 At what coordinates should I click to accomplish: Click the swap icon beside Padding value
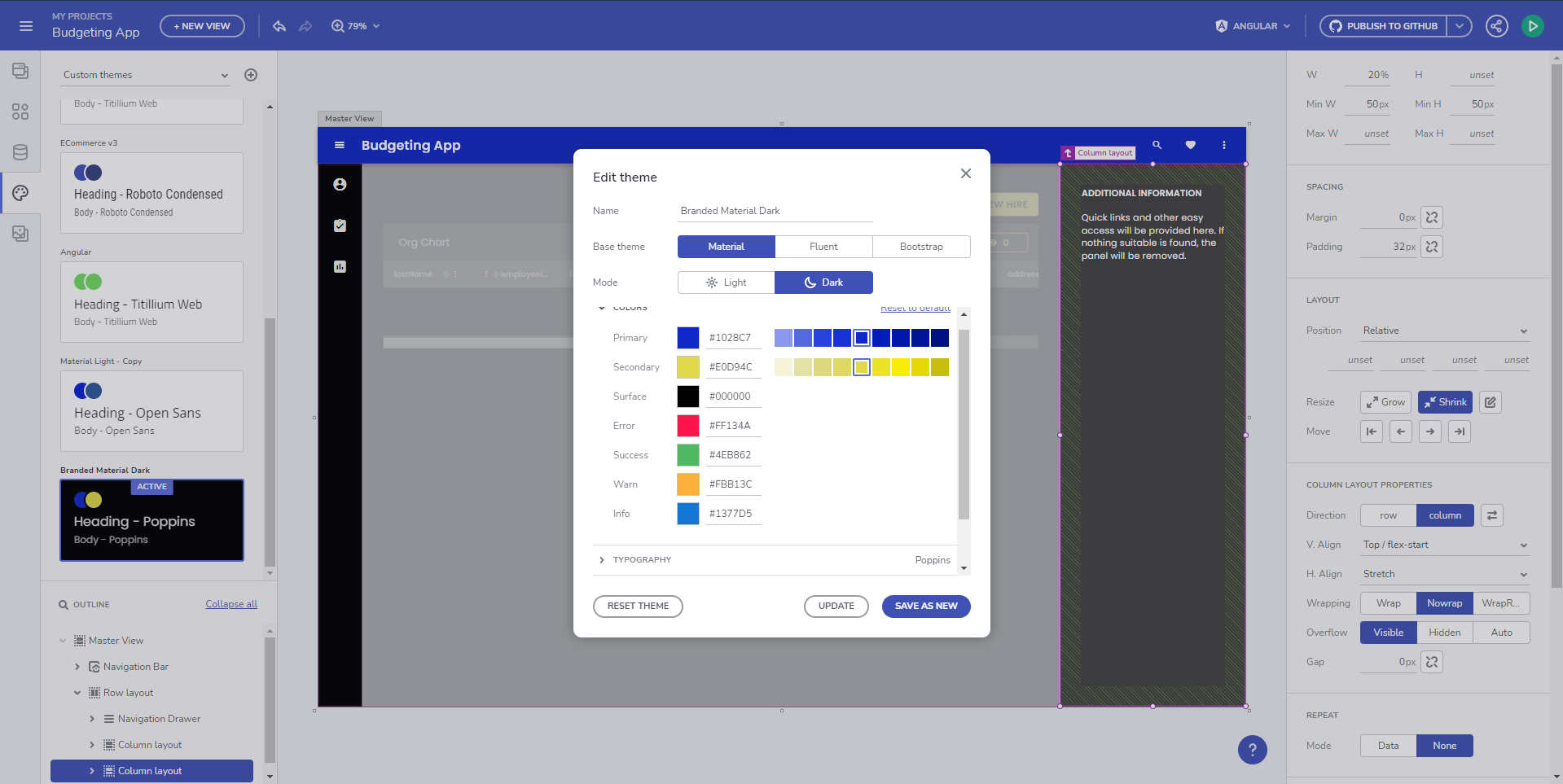click(x=1431, y=246)
